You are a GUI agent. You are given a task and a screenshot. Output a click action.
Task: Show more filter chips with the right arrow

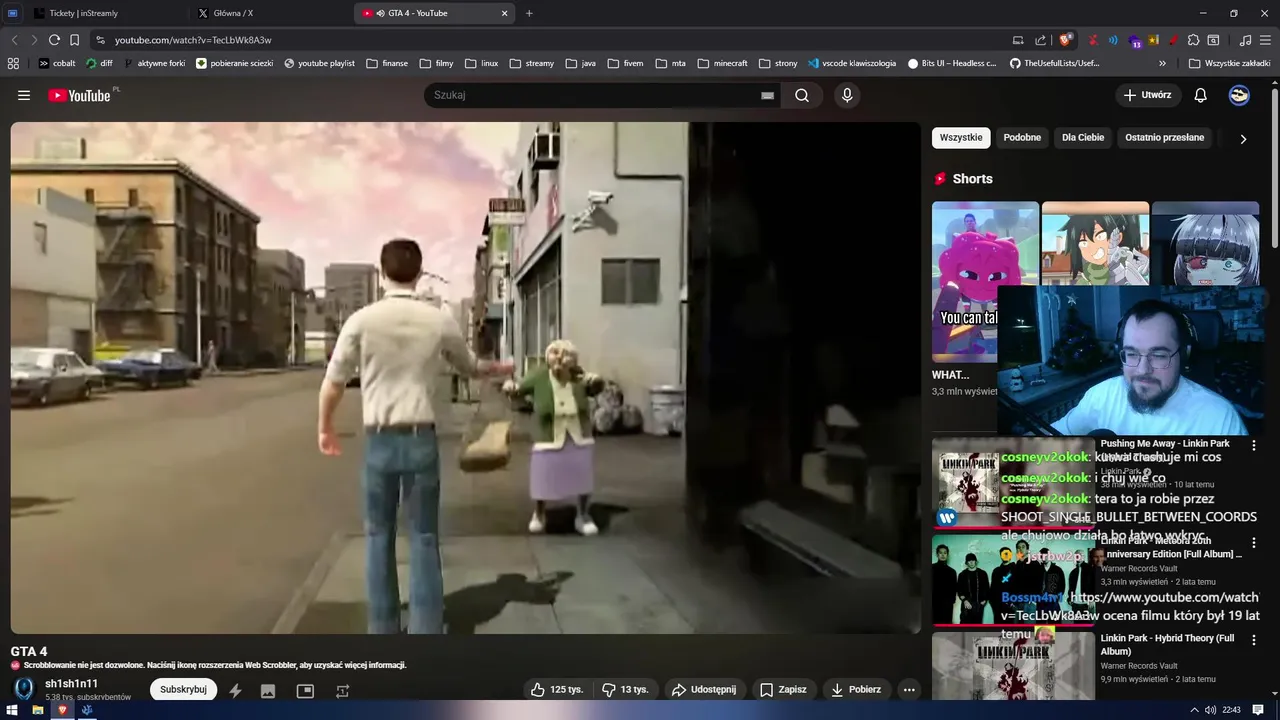[x=1243, y=139]
